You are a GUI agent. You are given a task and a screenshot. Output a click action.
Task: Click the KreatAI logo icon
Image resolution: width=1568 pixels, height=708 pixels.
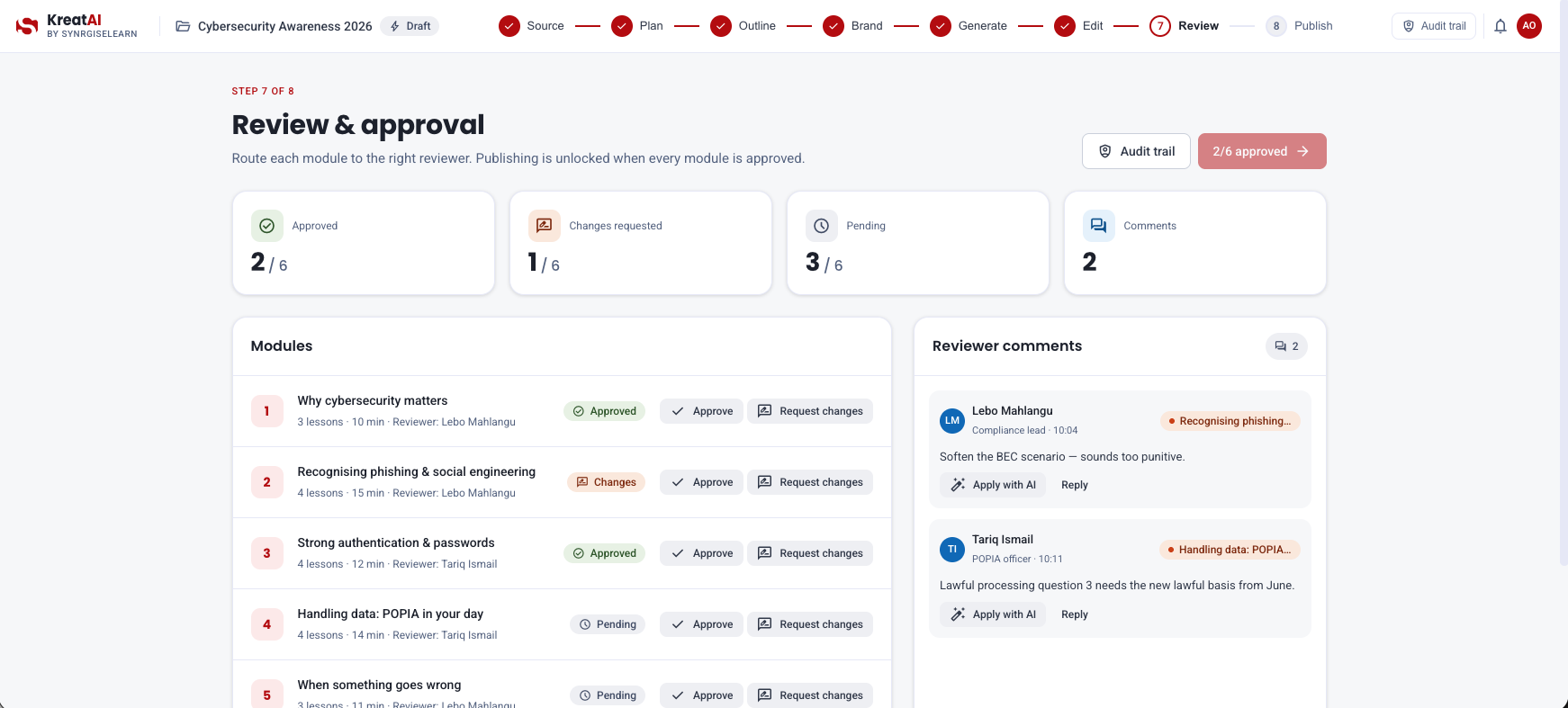coord(27,26)
